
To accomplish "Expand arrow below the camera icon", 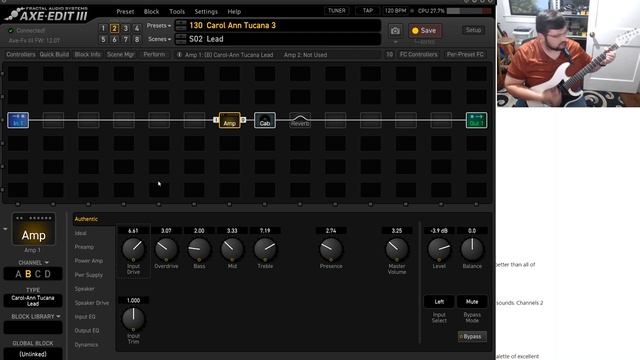I will pyautogui.click(x=395, y=42).
